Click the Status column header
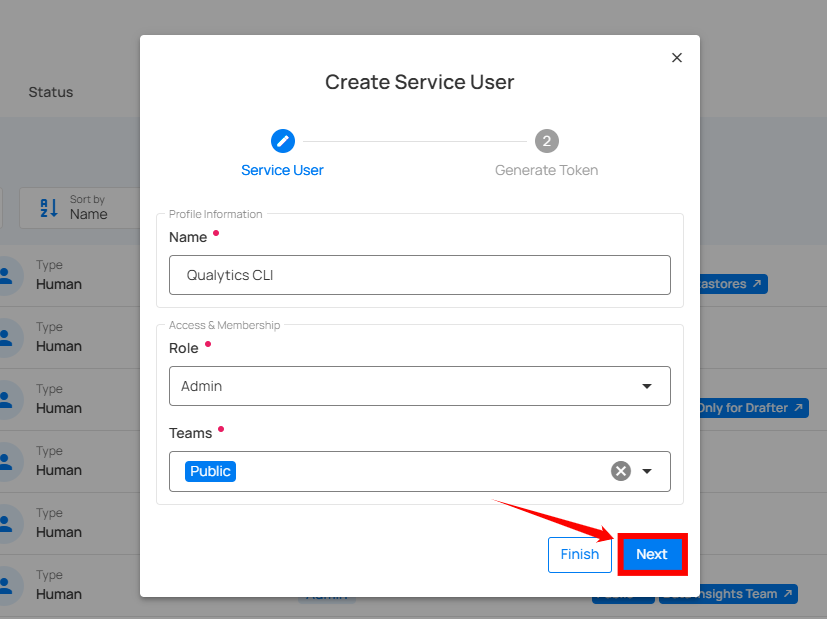This screenshot has width=827, height=619. pos(50,92)
